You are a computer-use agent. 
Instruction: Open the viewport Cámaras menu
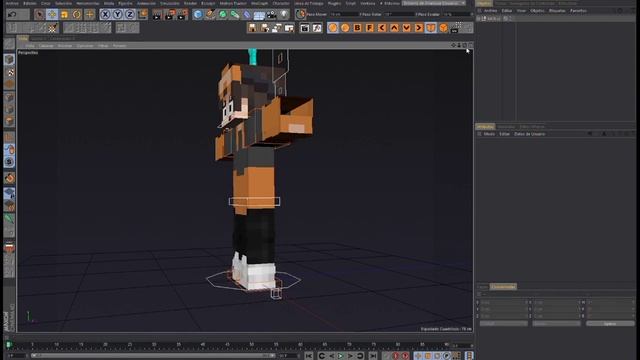pos(46,46)
